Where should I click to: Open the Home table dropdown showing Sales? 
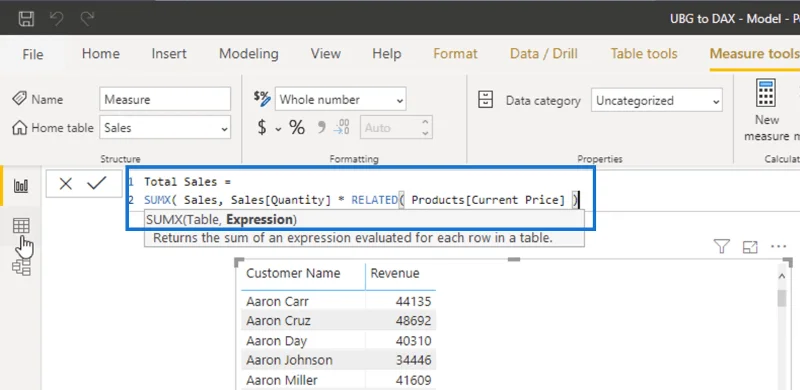pos(165,128)
